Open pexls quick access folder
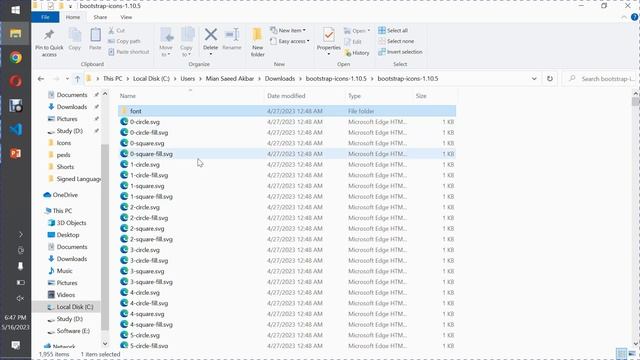 click(59, 155)
